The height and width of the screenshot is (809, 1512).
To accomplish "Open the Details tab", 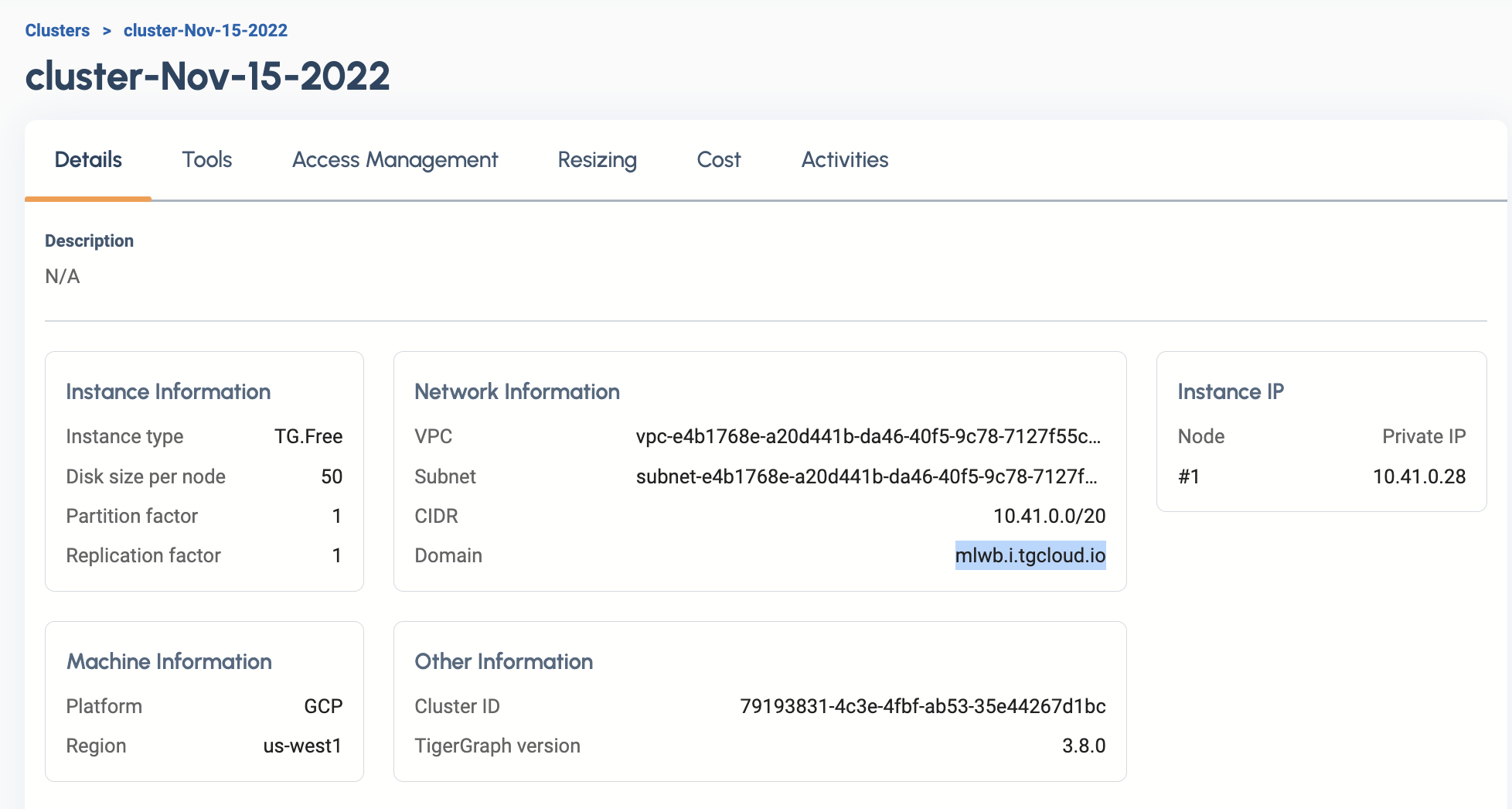I will [x=88, y=160].
